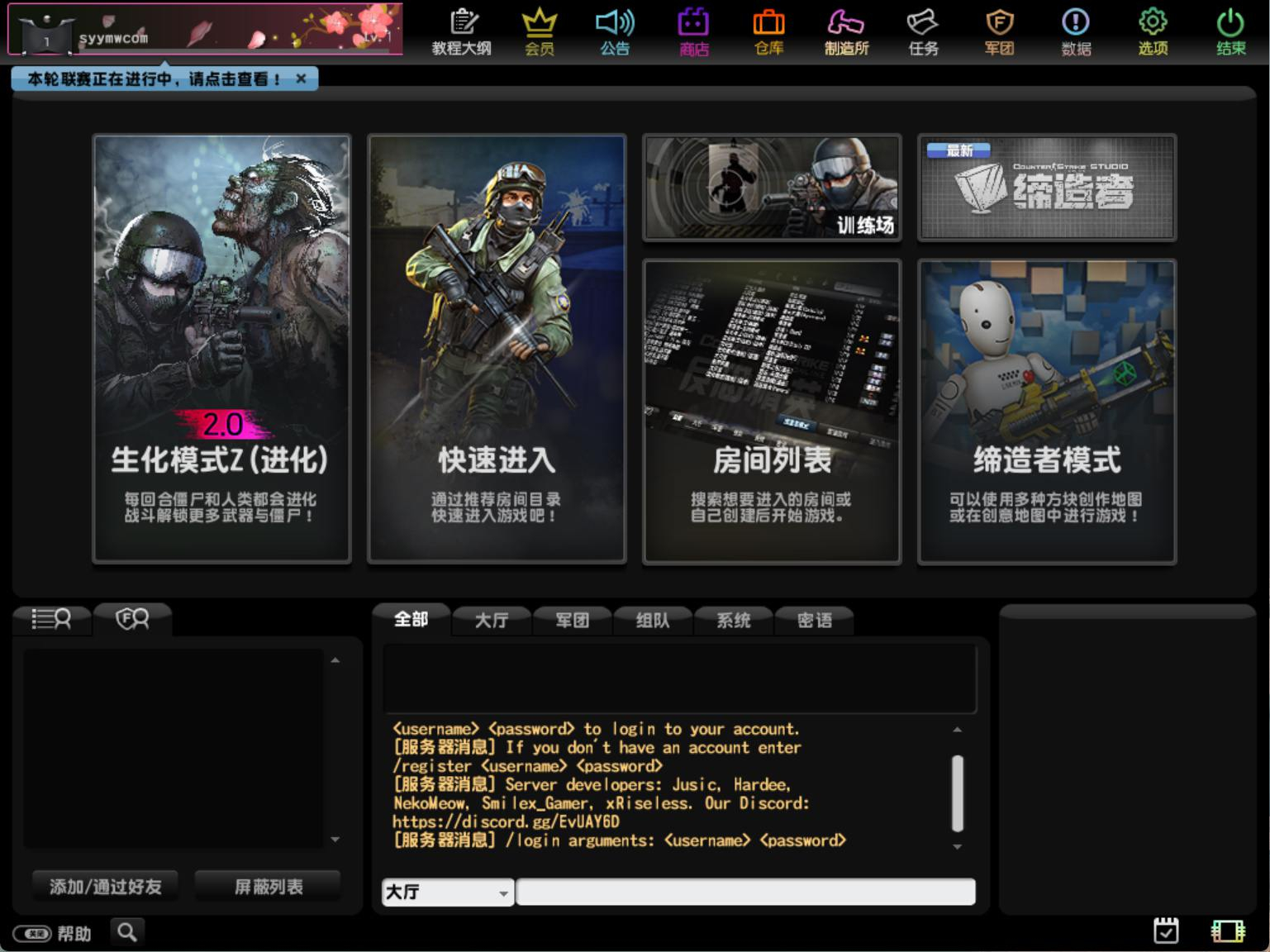Switch to the 军团 chat tab
Image resolution: width=1270 pixels, height=952 pixels.
point(572,620)
